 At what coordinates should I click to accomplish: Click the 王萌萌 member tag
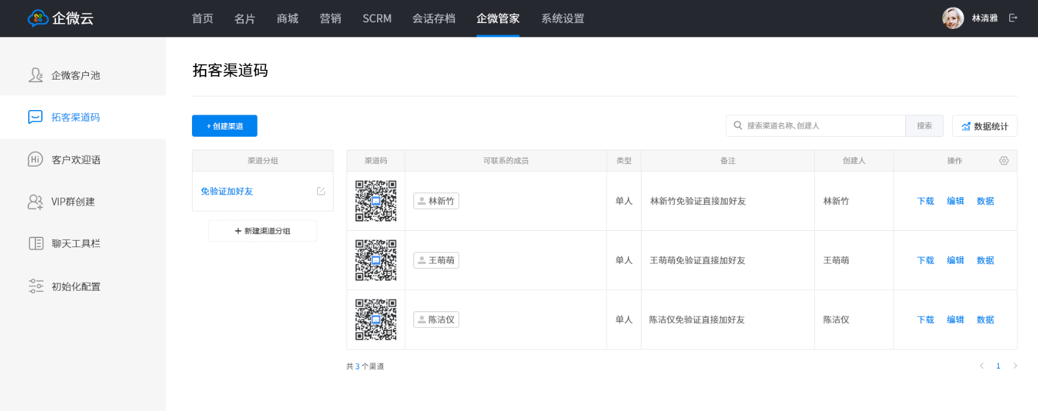coord(436,260)
